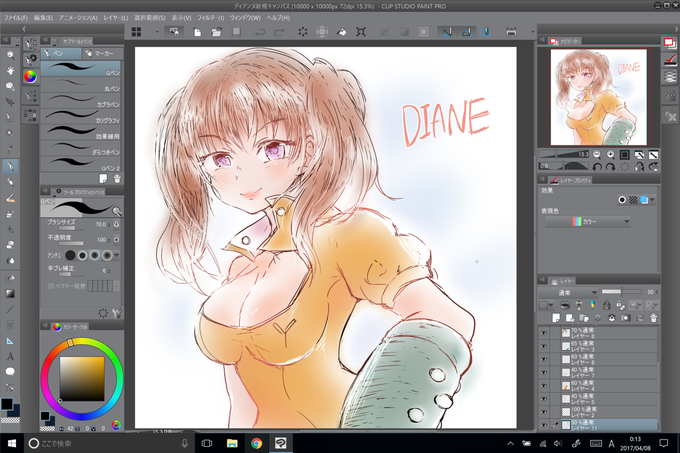
Task: Click navigator Rotate left icon
Action: [x=597, y=166]
